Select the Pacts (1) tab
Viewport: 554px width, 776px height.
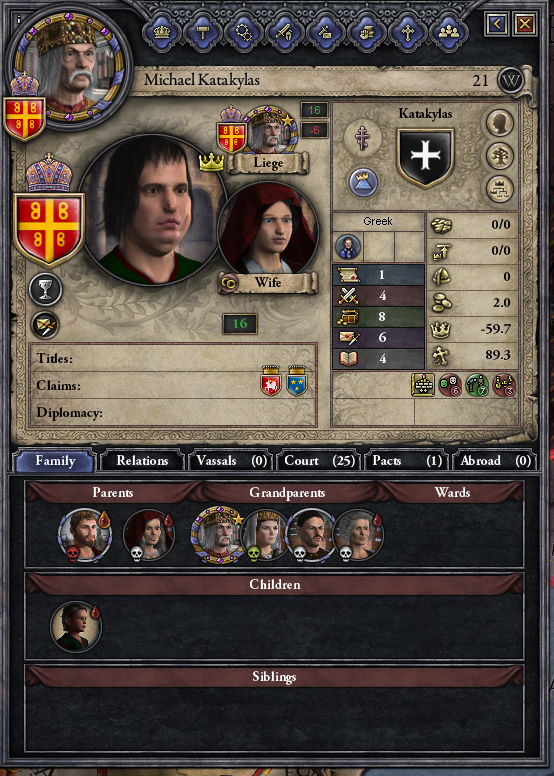406,461
